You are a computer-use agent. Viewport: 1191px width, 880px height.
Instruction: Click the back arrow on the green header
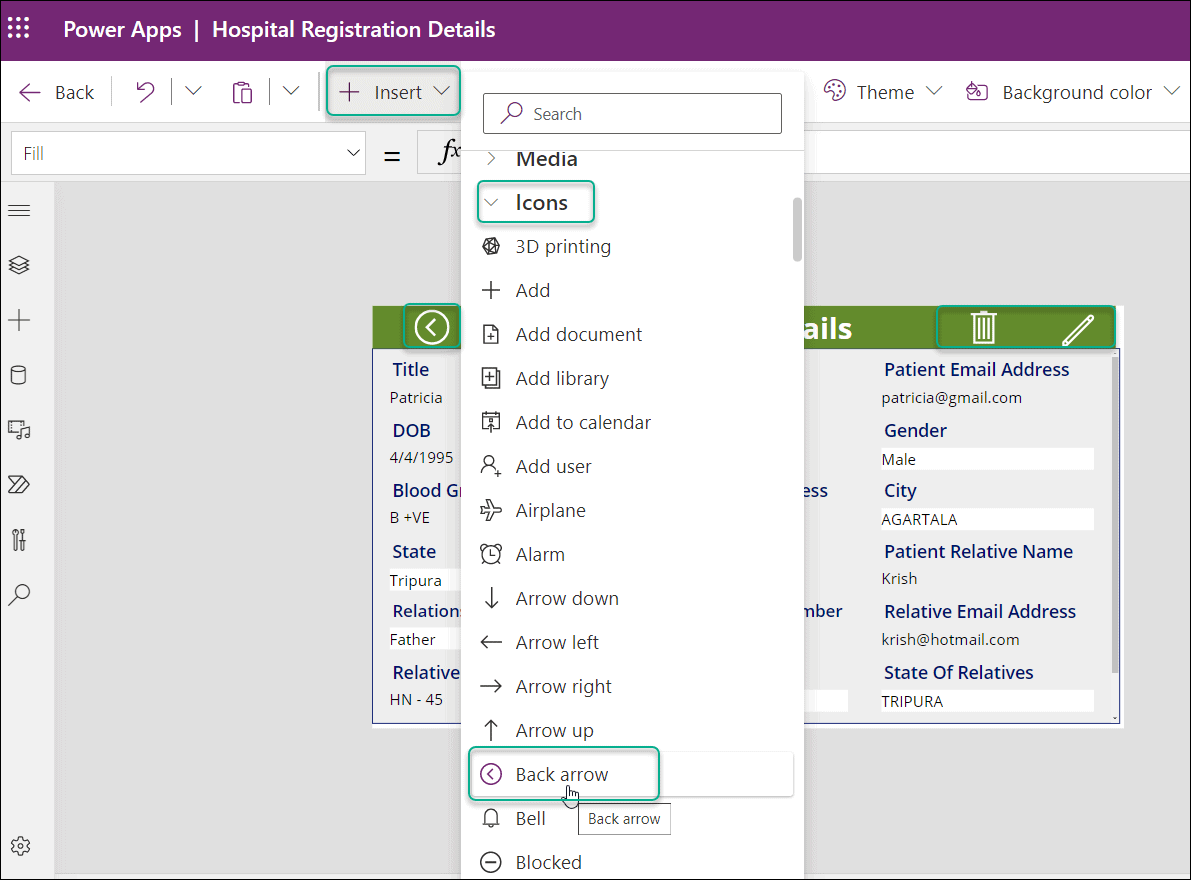[x=433, y=326]
